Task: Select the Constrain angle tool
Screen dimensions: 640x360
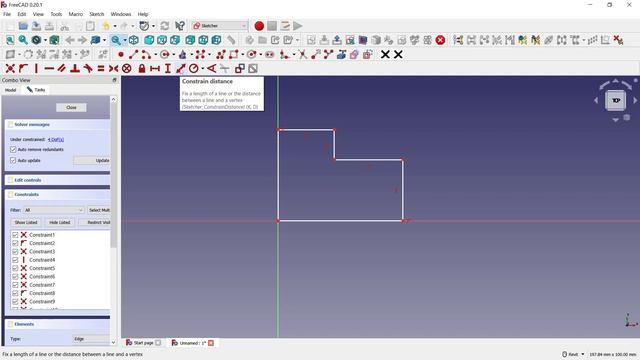Action: (x=211, y=69)
